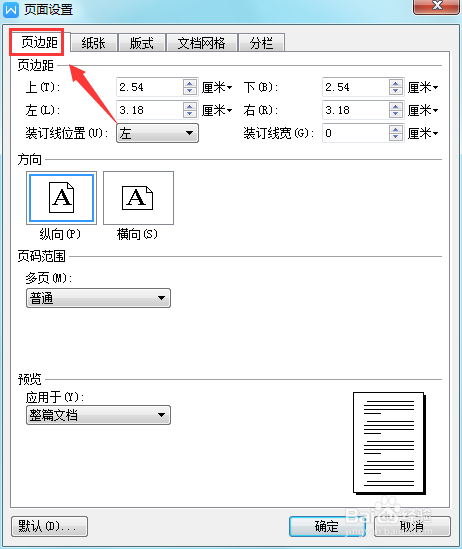
Task: Open unit dropdown for 装订线宽
Action: click(423, 133)
